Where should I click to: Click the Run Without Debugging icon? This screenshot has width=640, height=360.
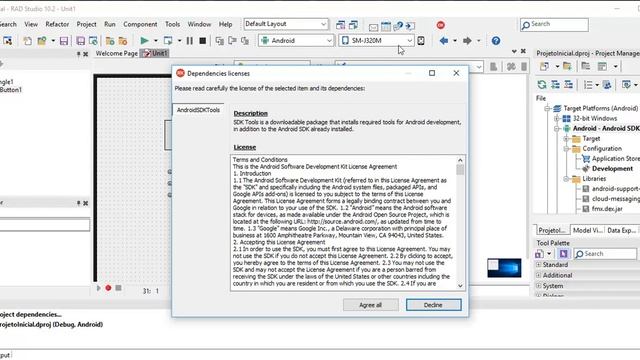point(168,40)
